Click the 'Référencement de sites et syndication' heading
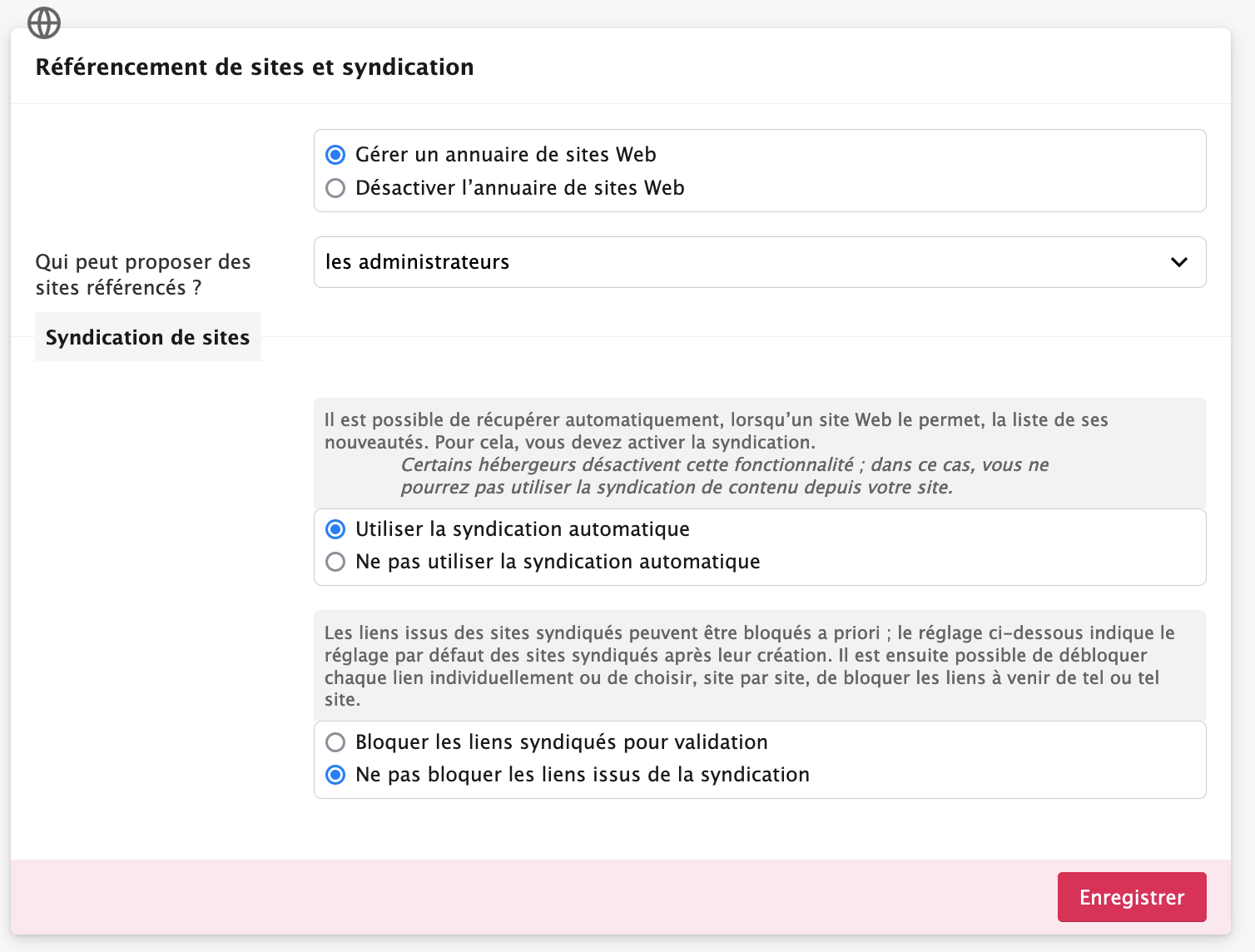Screen dimensions: 1255x952 tap(255, 67)
